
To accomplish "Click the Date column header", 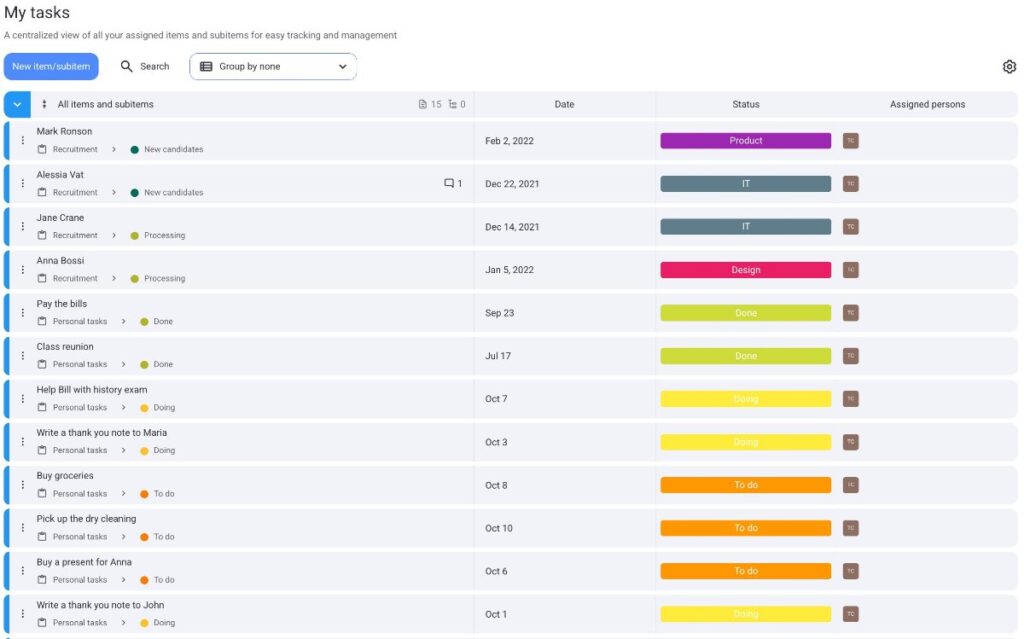I will coord(564,105).
